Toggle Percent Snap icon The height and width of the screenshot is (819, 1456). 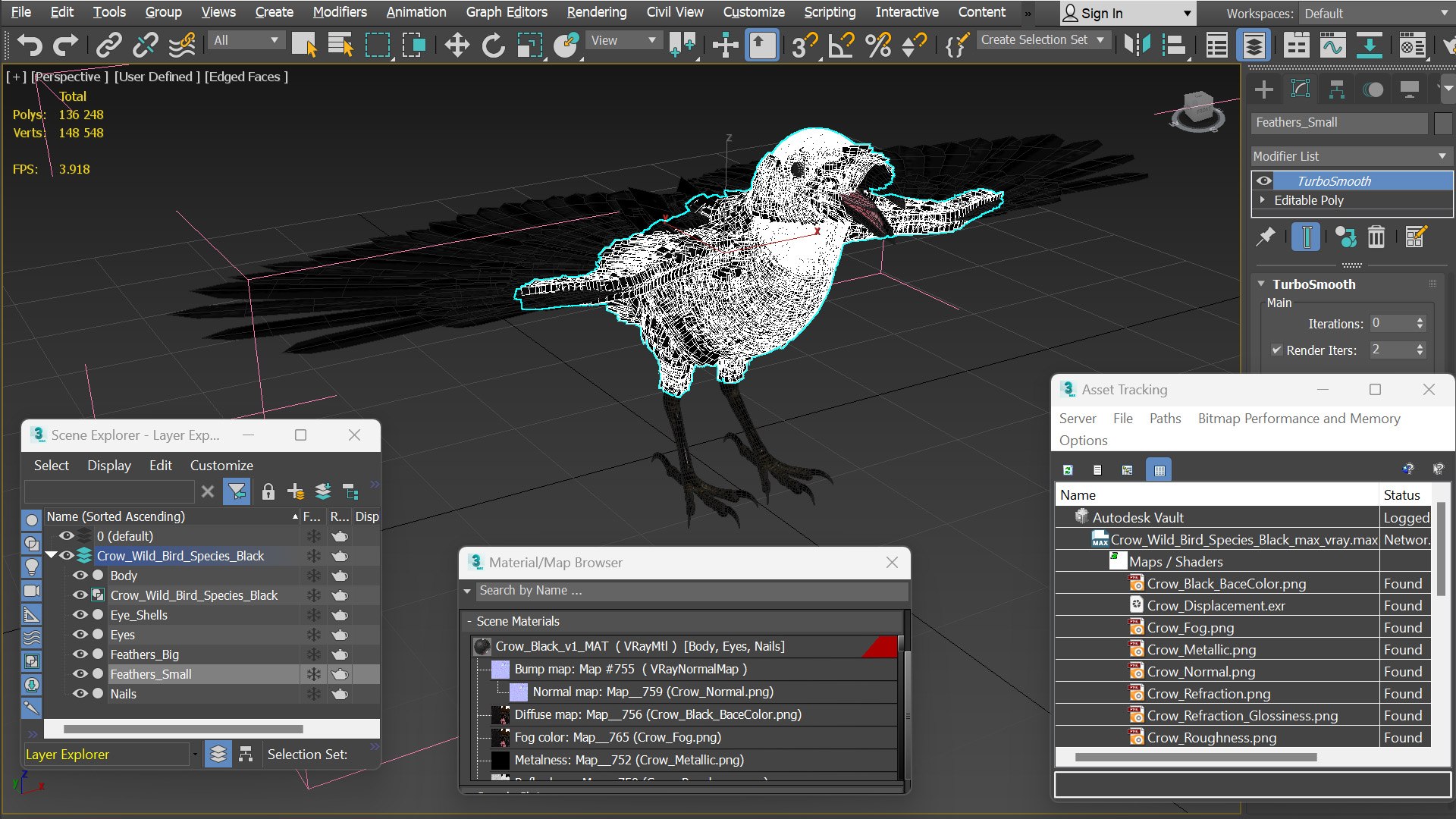coord(877,45)
